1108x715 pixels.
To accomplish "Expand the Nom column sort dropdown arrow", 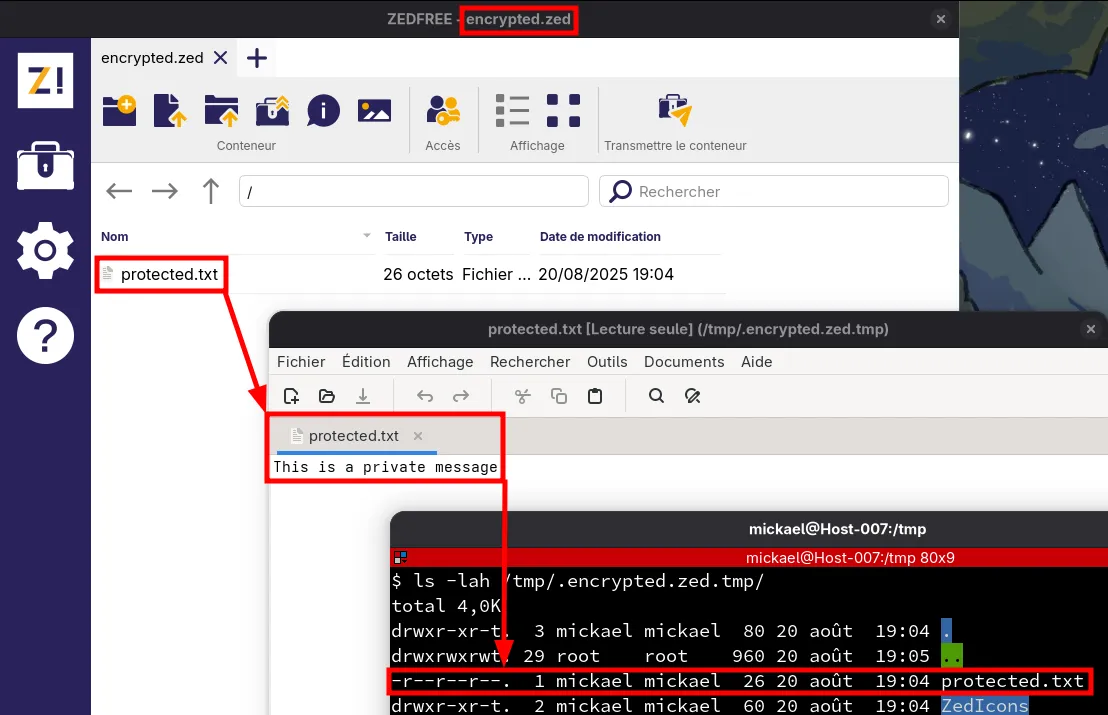I will pos(366,237).
